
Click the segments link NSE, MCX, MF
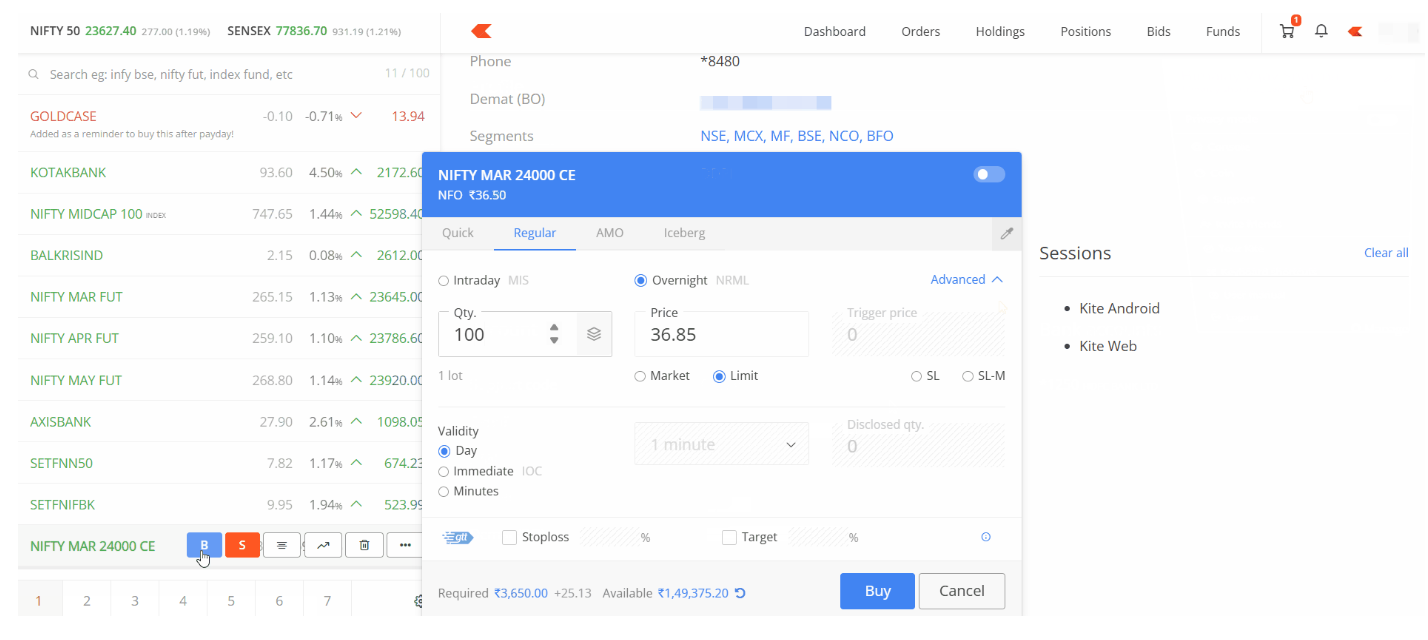coord(797,136)
